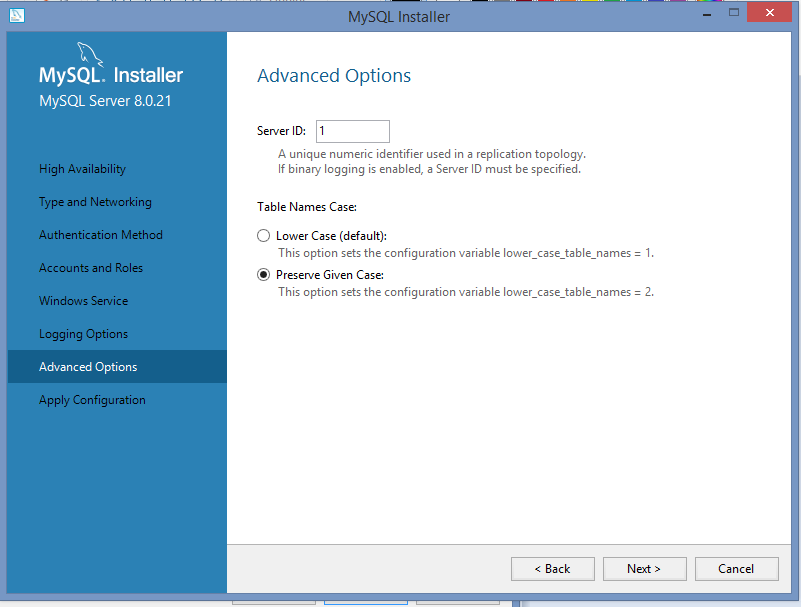Select the Lower Case (default) option

(x=263, y=235)
